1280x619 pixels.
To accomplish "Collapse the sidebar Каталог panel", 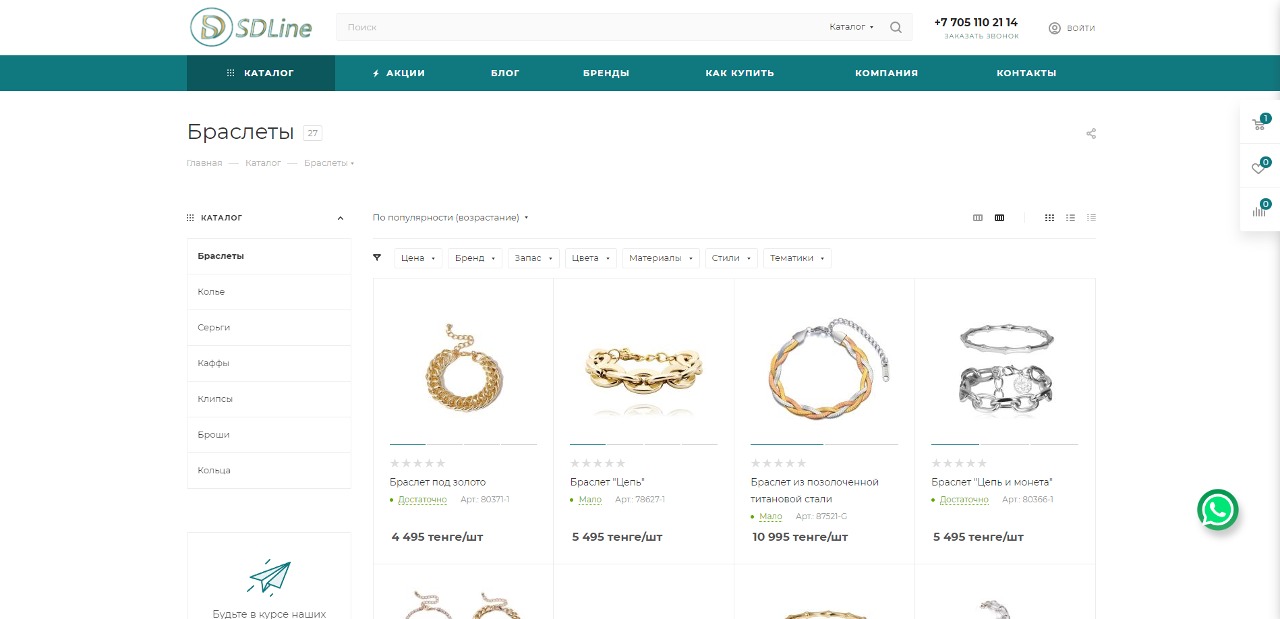I will coord(340,218).
